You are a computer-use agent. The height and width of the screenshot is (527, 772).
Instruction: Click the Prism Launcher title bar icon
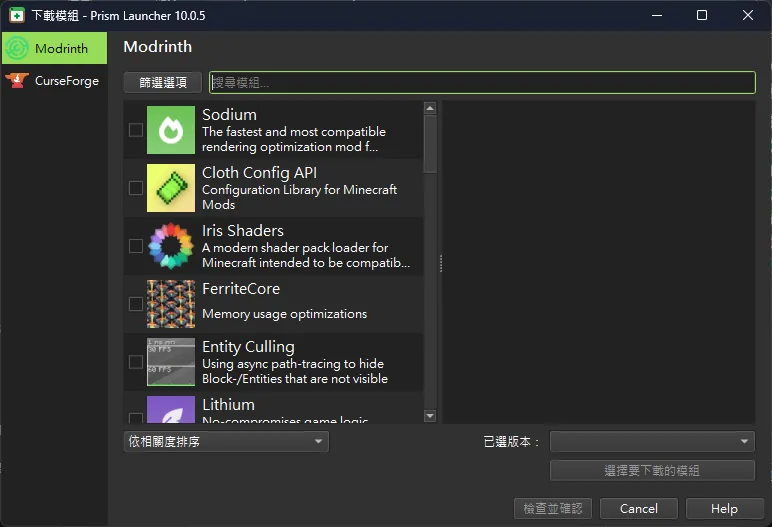(17, 15)
